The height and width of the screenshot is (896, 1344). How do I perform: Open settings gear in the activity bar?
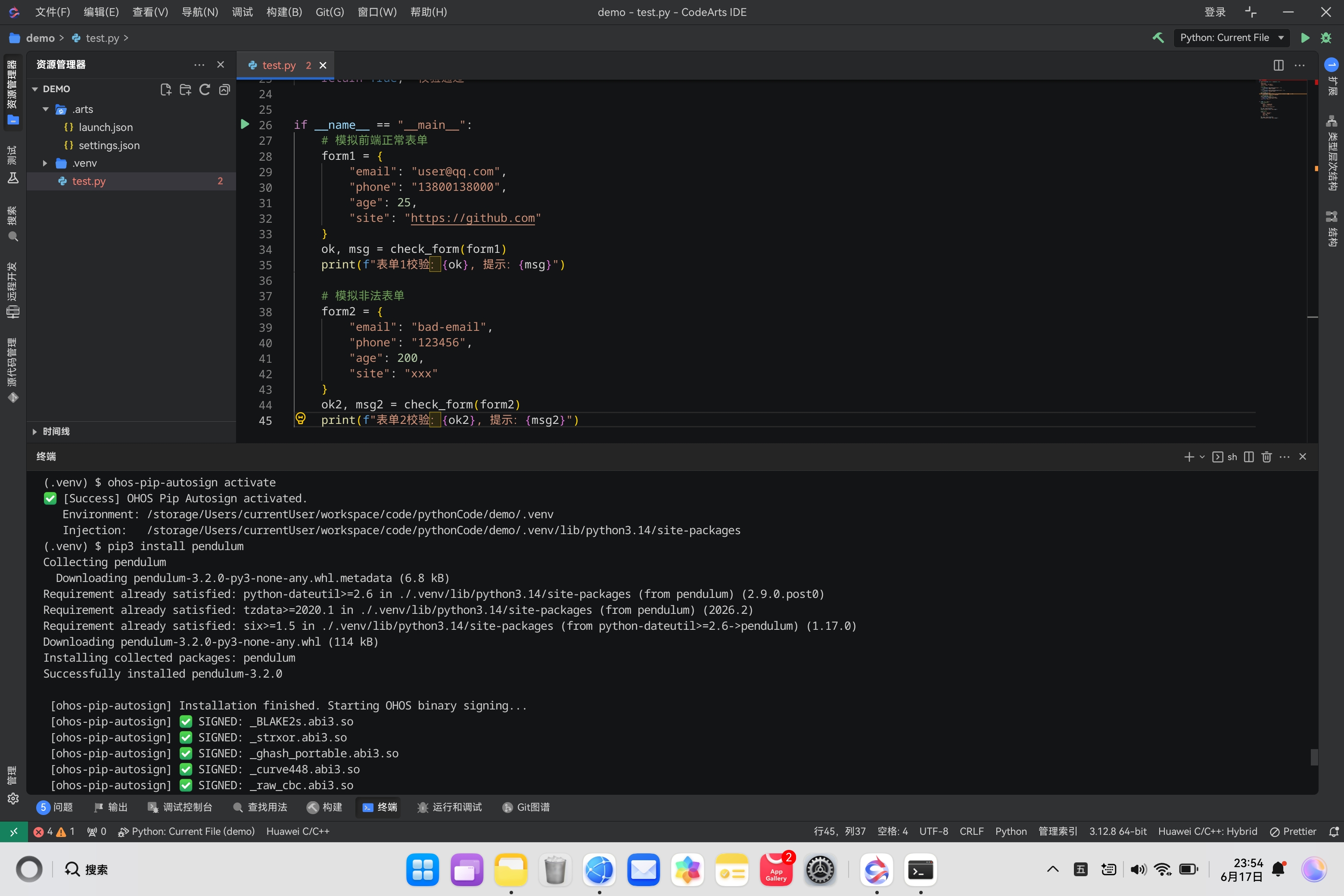(12, 799)
